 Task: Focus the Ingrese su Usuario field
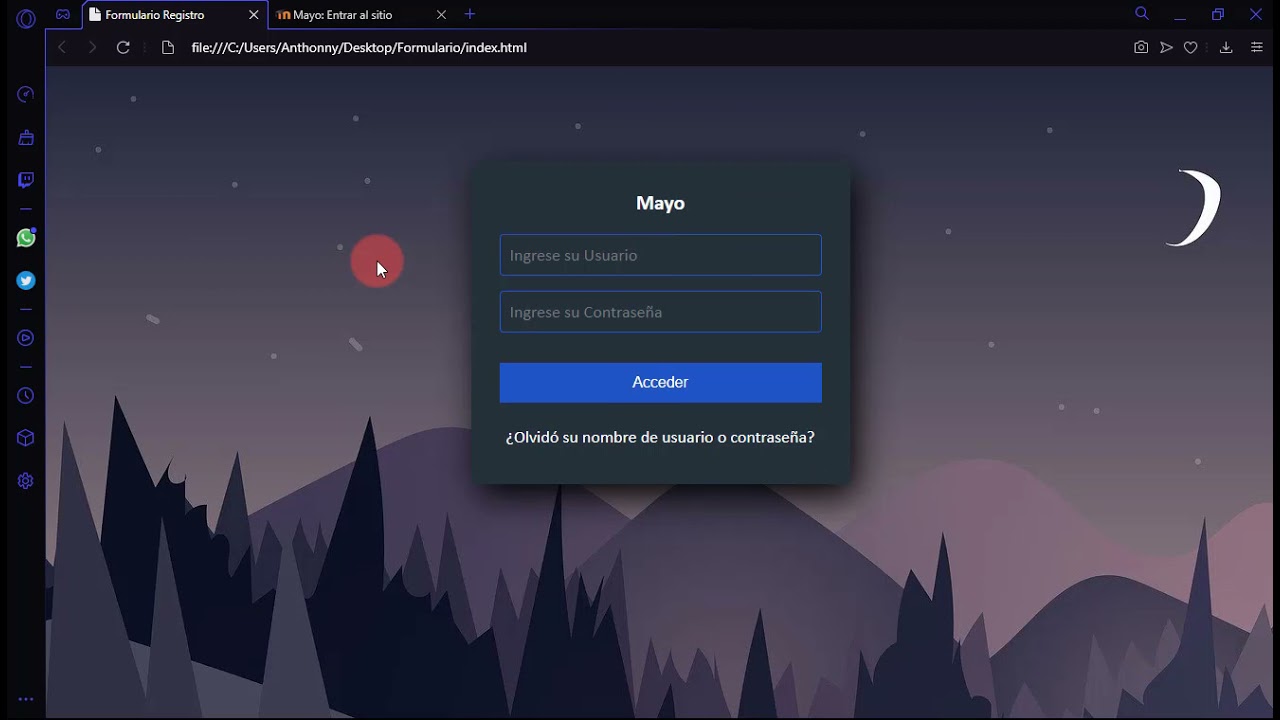pyautogui.click(x=661, y=255)
